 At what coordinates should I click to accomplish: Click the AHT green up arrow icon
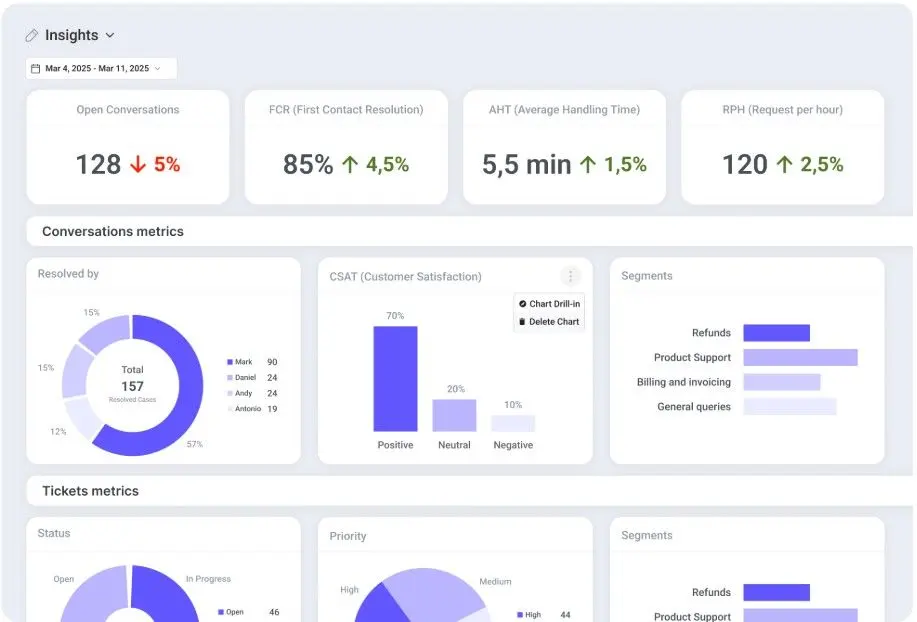coord(588,164)
